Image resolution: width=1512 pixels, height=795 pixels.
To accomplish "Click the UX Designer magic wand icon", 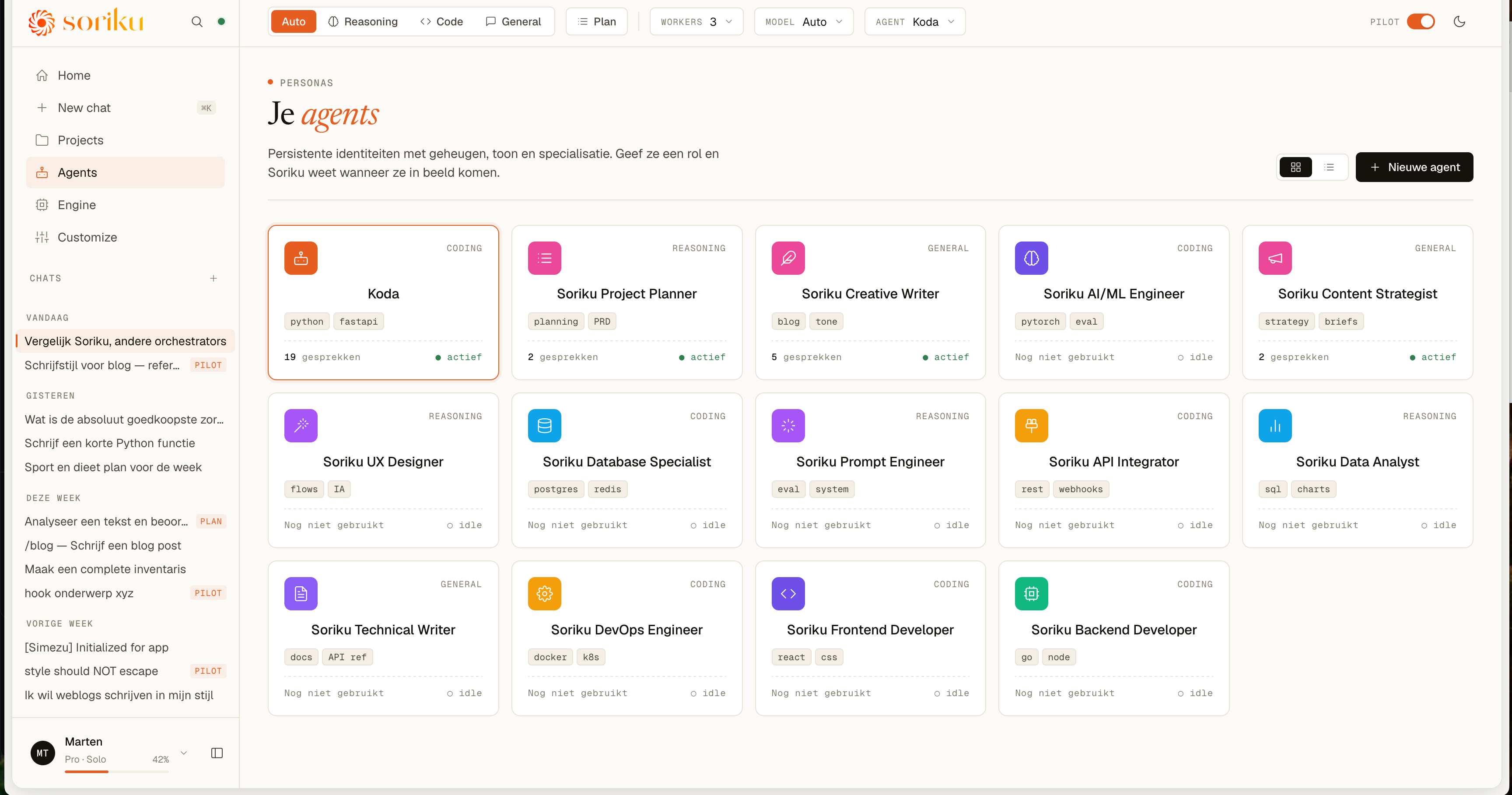I will pos(301,426).
